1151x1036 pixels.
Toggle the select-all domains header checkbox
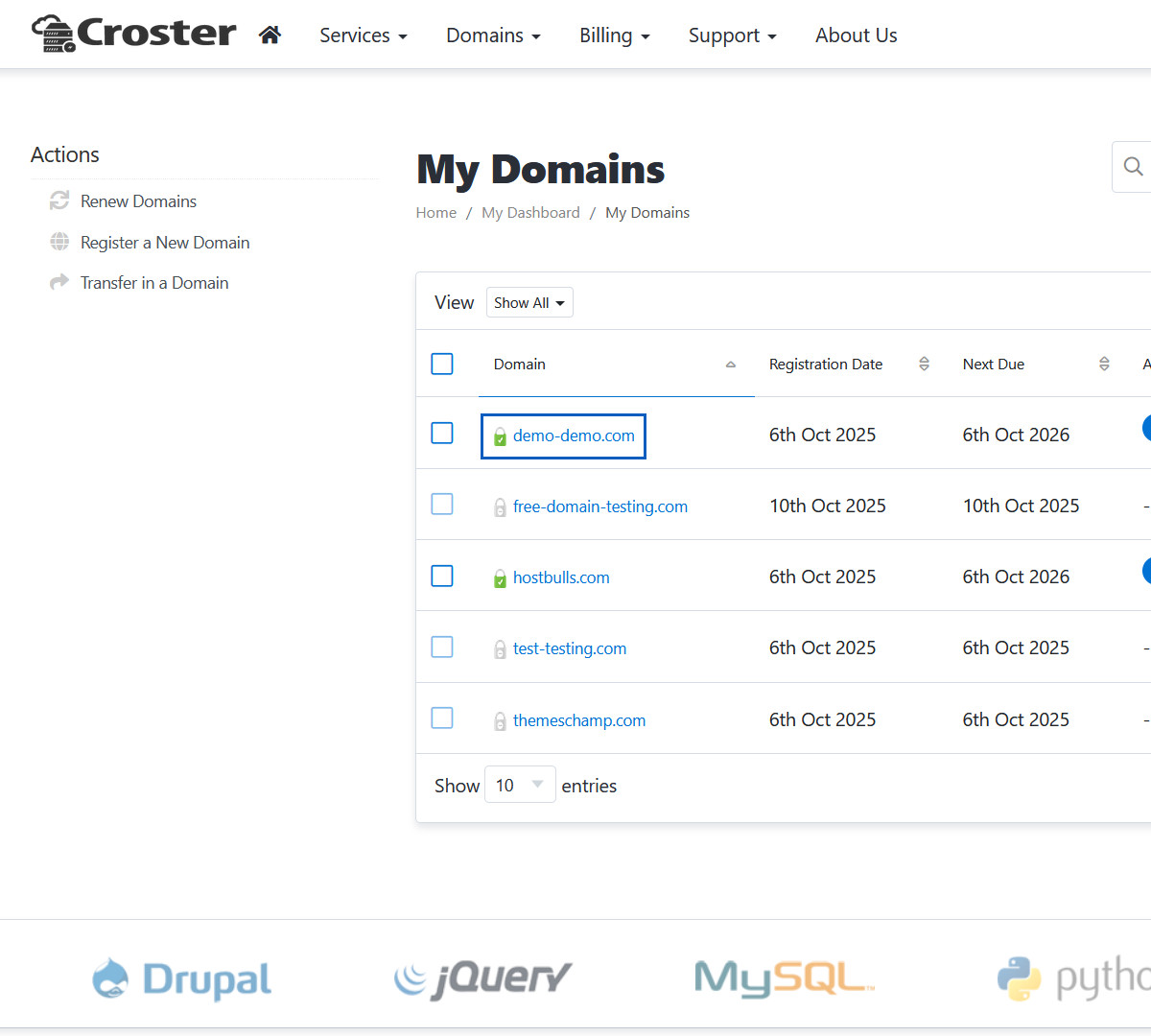[x=442, y=364]
